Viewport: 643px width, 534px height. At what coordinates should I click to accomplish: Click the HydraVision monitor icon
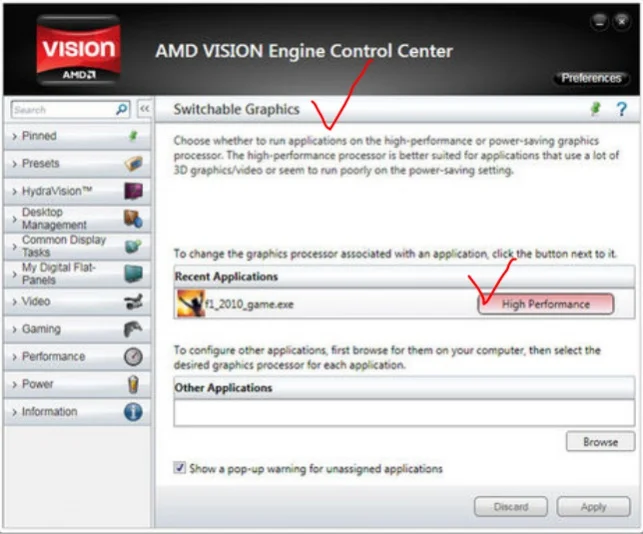pyautogui.click(x=133, y=191)
